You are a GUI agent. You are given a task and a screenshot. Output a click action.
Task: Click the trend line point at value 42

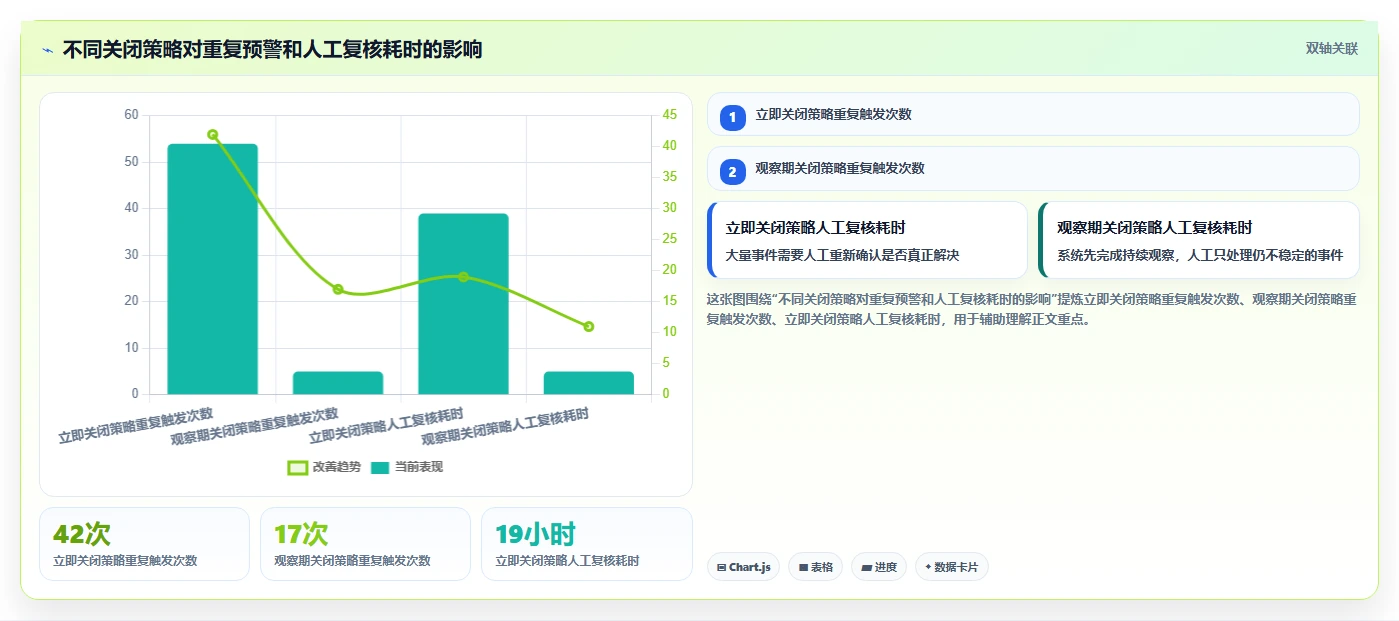coord(212,134)
